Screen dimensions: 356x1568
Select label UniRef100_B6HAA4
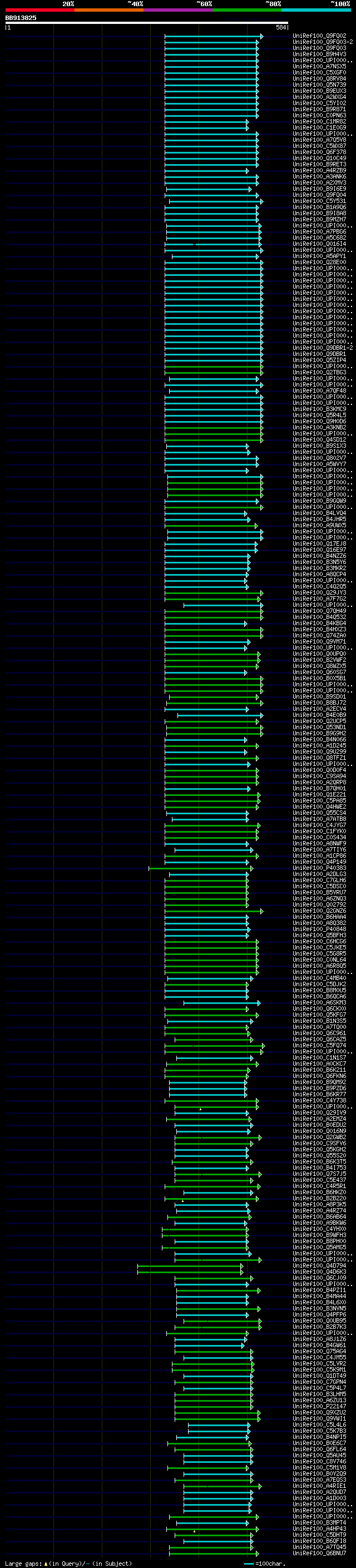319,917
